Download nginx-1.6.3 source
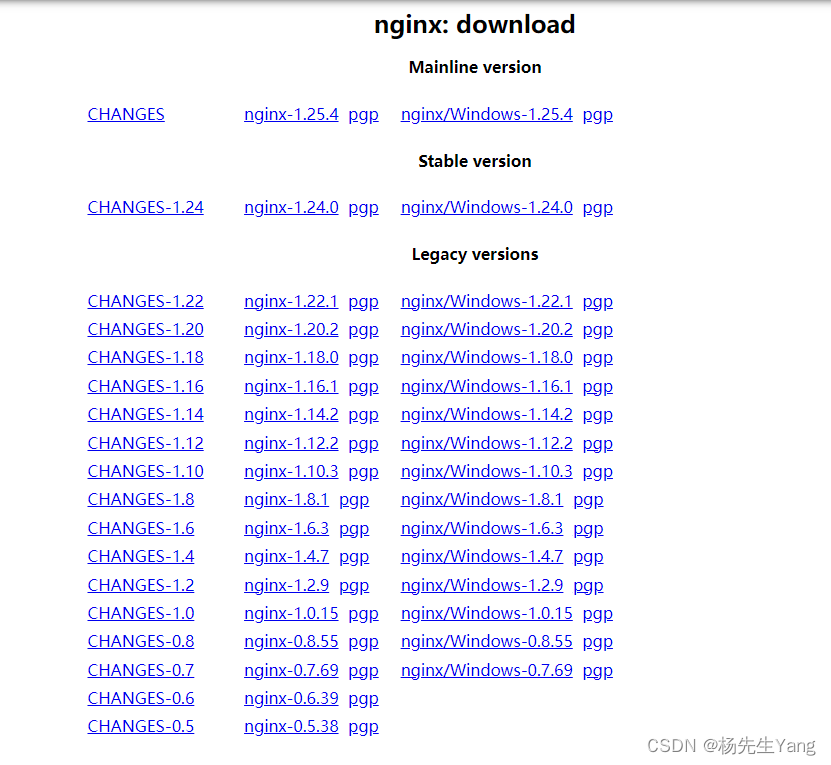This screenshot has height=765, width=831. coord(286,529)
